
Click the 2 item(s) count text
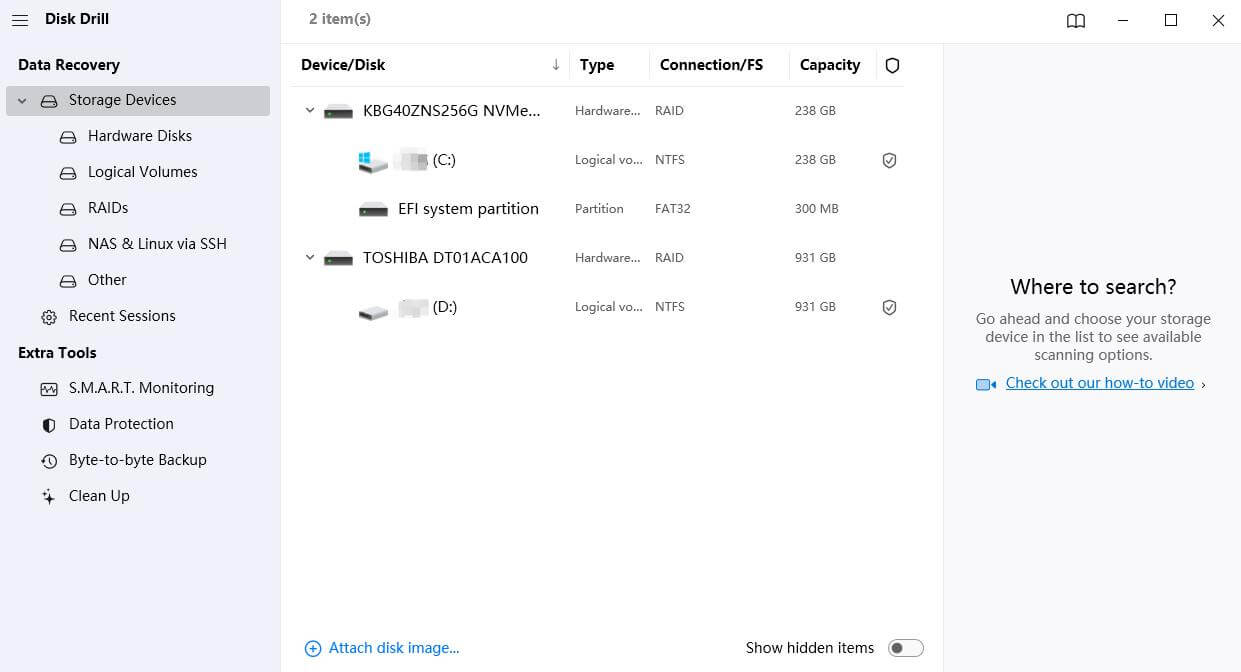coord(340,19)
